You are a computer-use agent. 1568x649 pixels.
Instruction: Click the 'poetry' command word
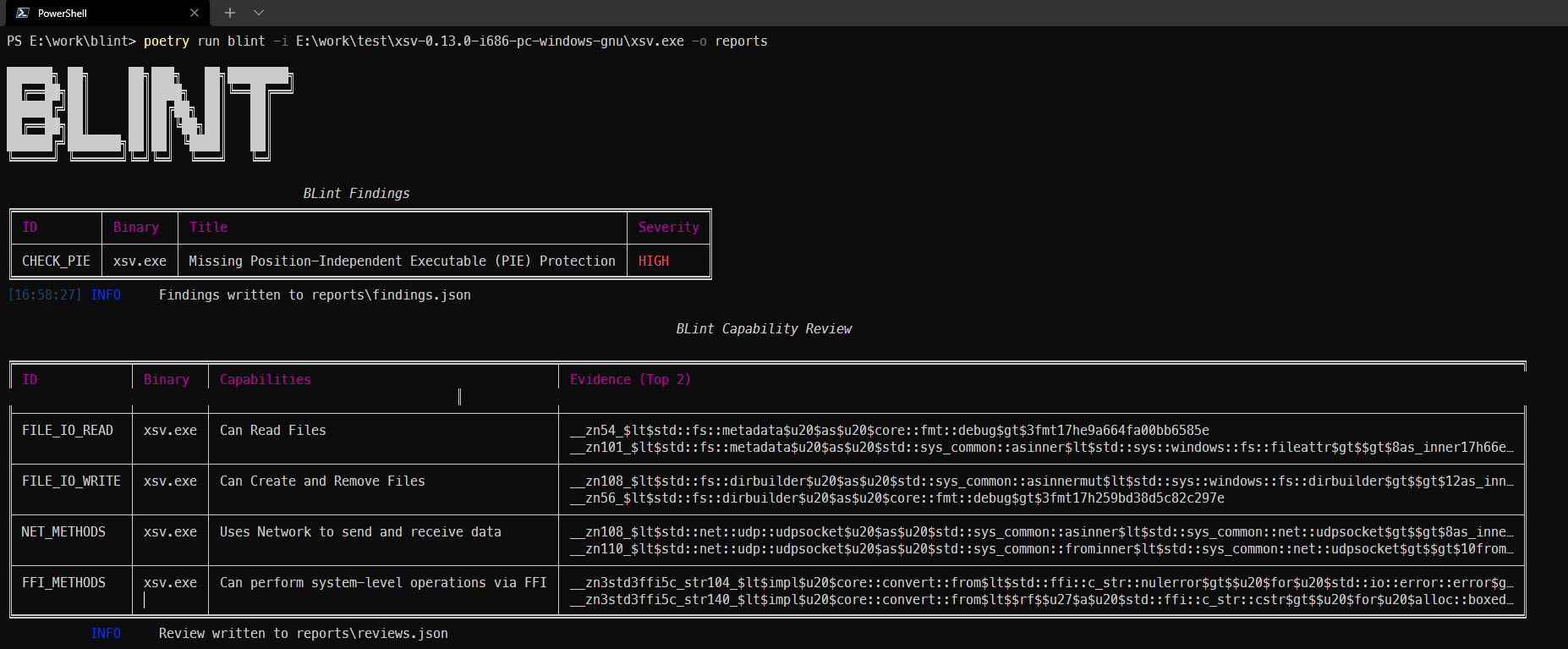167,41
